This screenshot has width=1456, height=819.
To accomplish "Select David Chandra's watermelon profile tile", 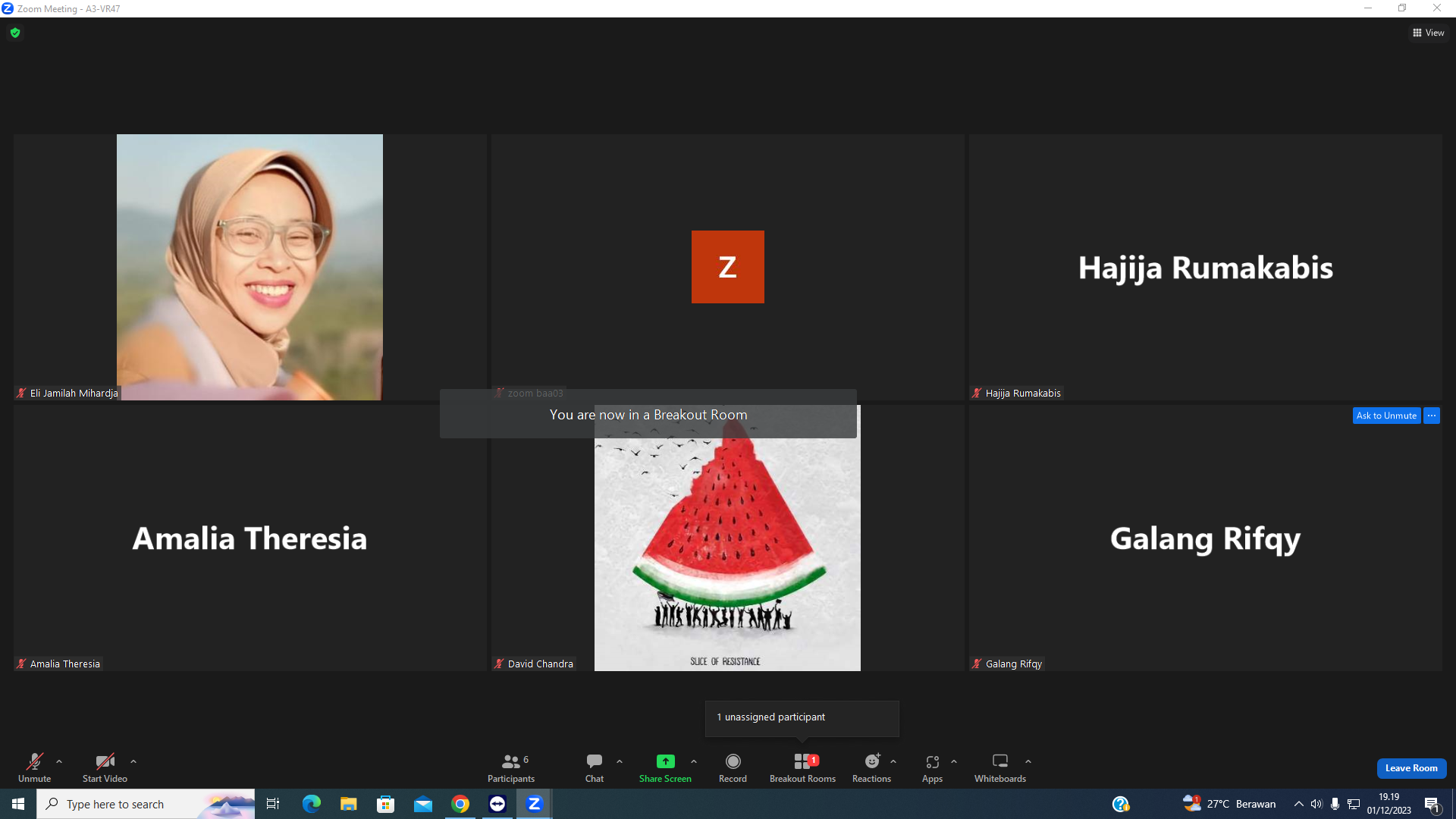I will click(727, 538).
